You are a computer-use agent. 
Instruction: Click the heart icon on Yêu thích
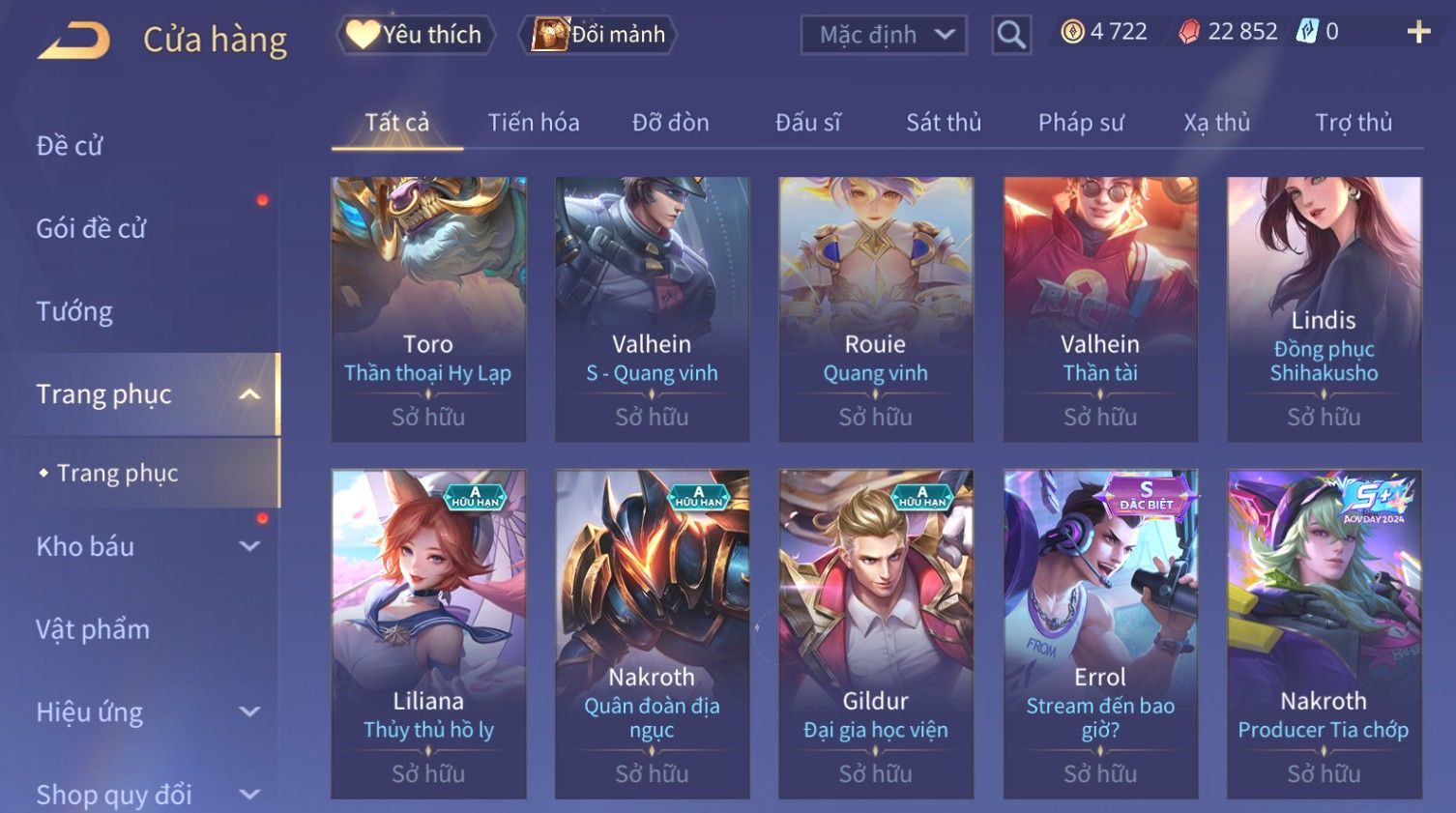click(x=363, y=35)
